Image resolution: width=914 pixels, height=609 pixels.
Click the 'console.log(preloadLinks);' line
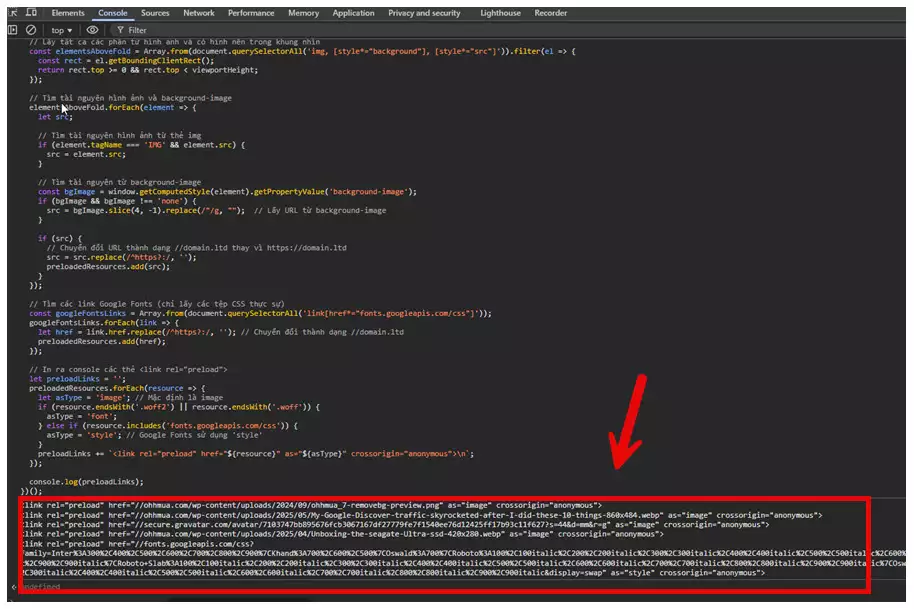tap(86, 481)
